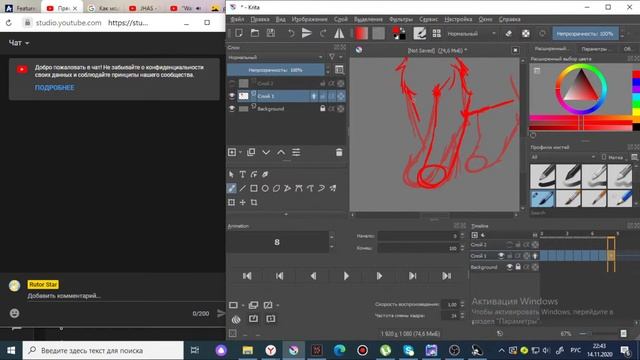Click the mirror horizontally icon in the toolbar

click(x=339, y=33)
